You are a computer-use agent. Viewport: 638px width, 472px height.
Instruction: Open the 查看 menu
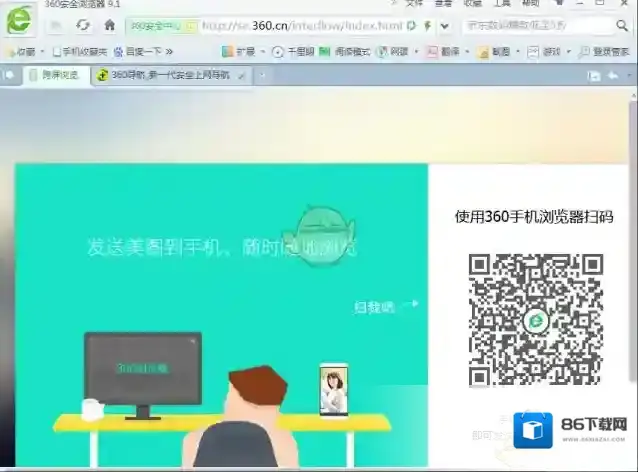(x=444, y=3)
